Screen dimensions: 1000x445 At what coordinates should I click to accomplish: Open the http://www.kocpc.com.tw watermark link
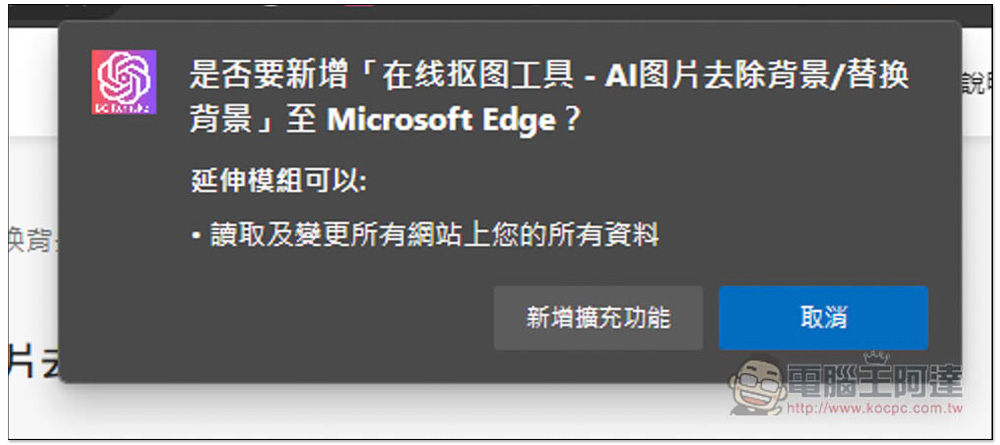(x=874, y=408)
